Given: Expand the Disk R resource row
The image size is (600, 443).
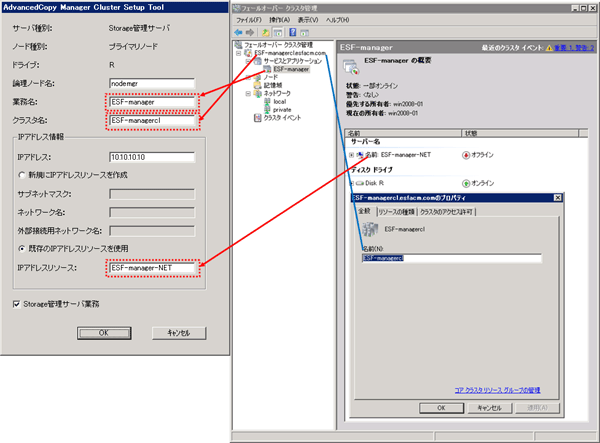Looking at the screenshot, I should click(x=351, y=183).
